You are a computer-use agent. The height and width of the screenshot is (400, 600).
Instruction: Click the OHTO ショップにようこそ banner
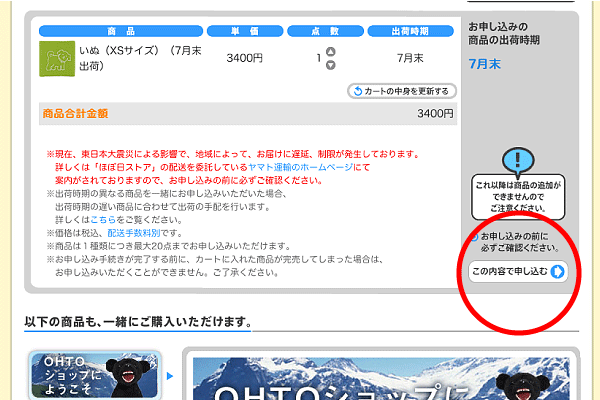(94, 376)
